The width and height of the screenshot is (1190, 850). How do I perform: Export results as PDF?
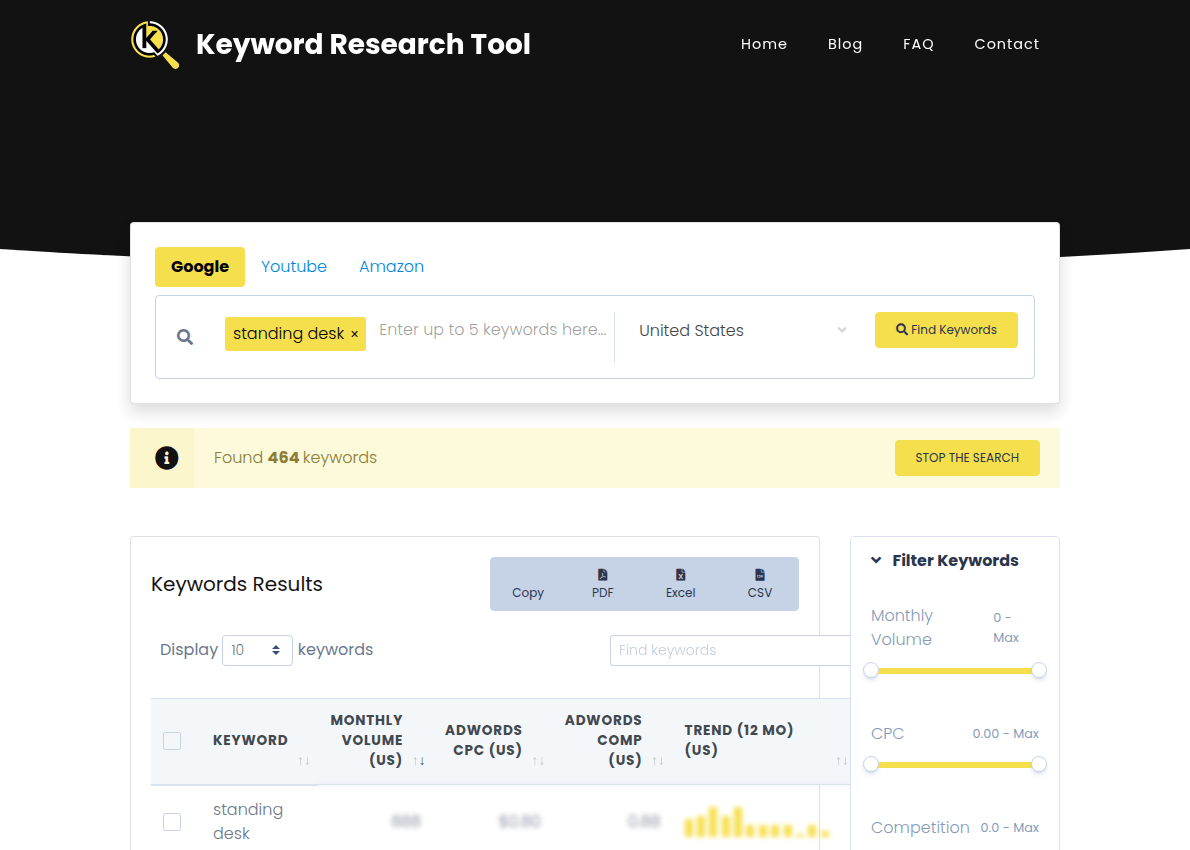coord(603,584)
